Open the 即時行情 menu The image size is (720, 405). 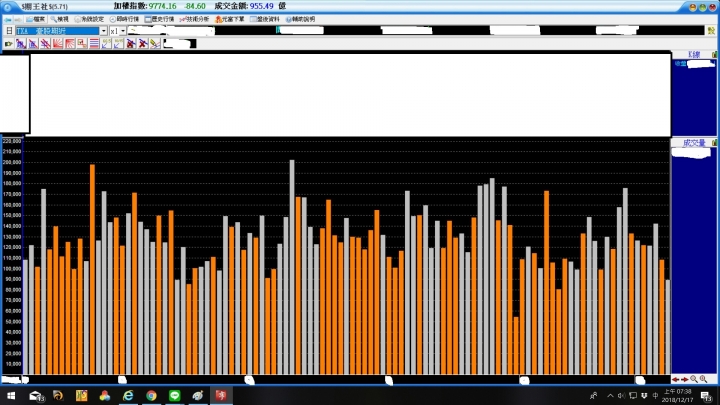coord(124,19)
